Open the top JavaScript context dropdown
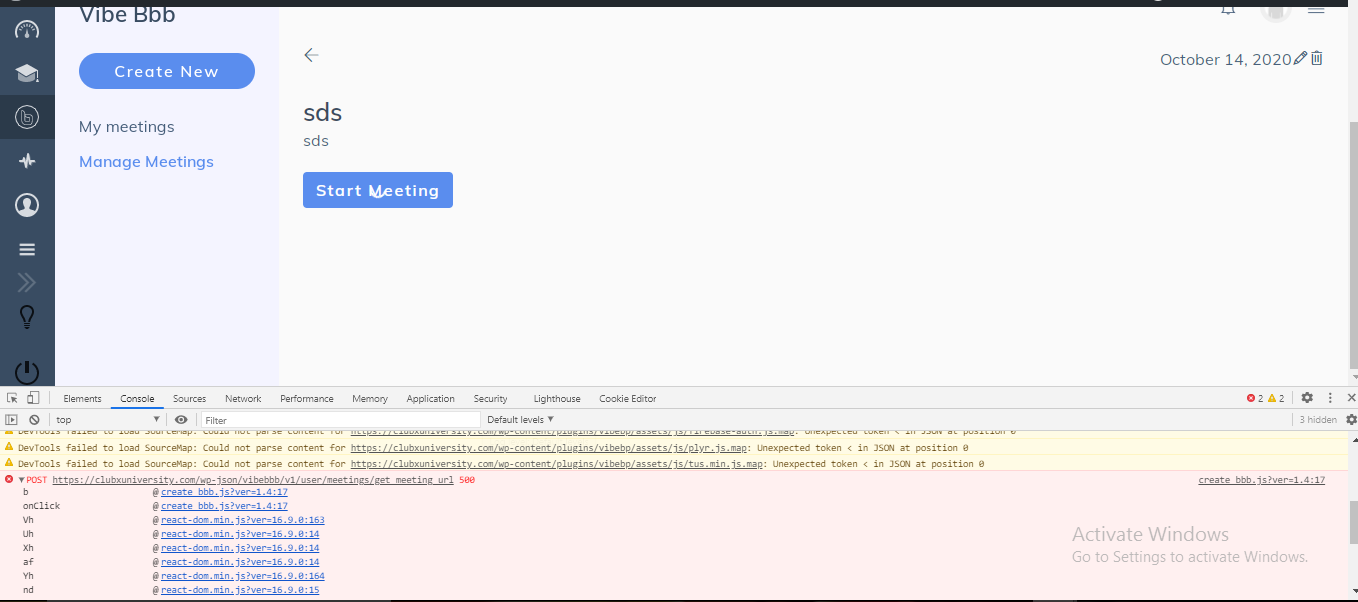Viewport: 1358px width, 602px height. [x=108, y=420]
